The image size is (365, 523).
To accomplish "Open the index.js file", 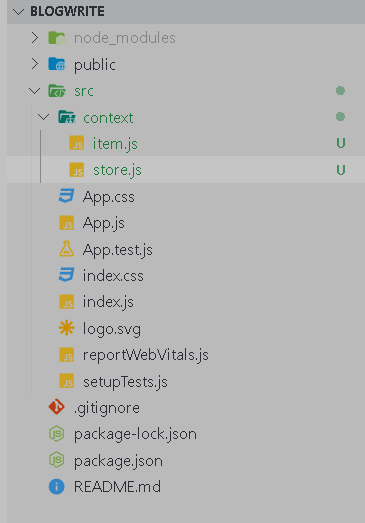I will tap(108, 303).
